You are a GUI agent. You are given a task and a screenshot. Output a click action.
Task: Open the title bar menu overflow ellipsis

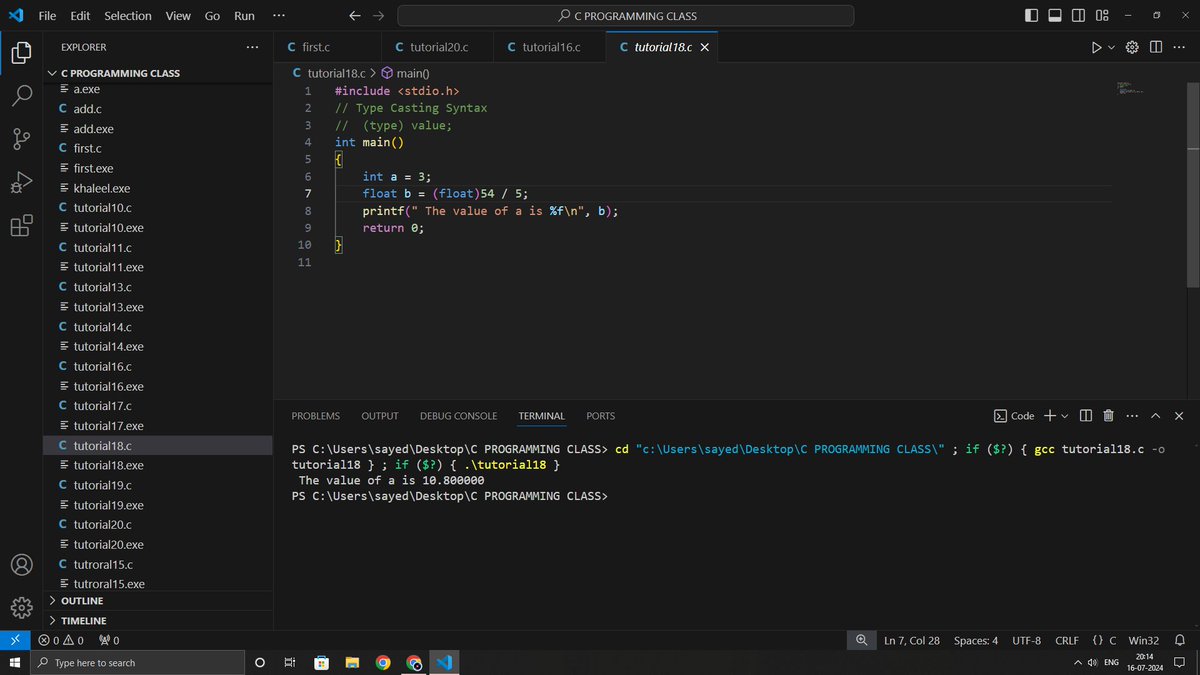278,16
